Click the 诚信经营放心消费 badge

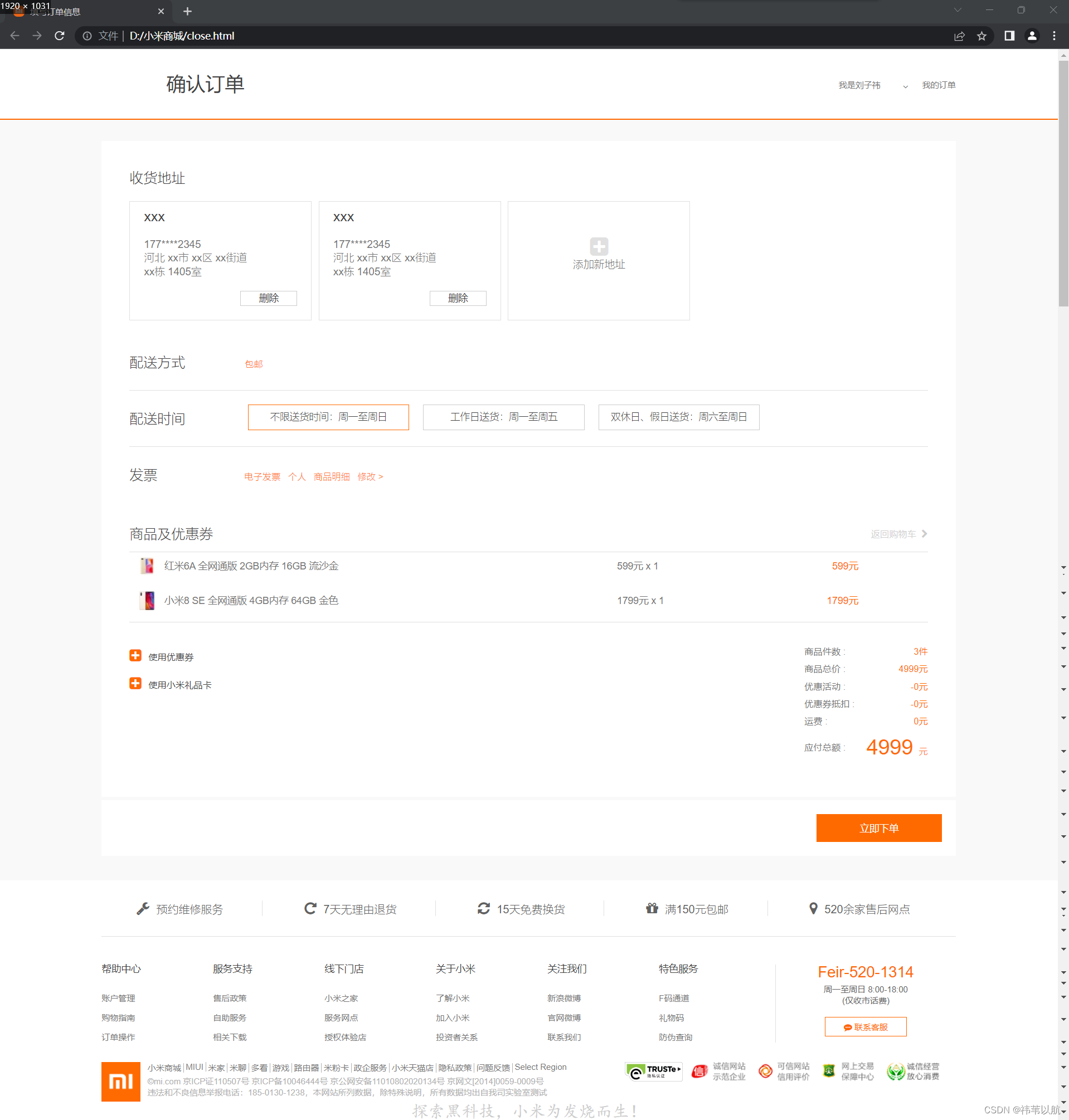[913, 1072]
